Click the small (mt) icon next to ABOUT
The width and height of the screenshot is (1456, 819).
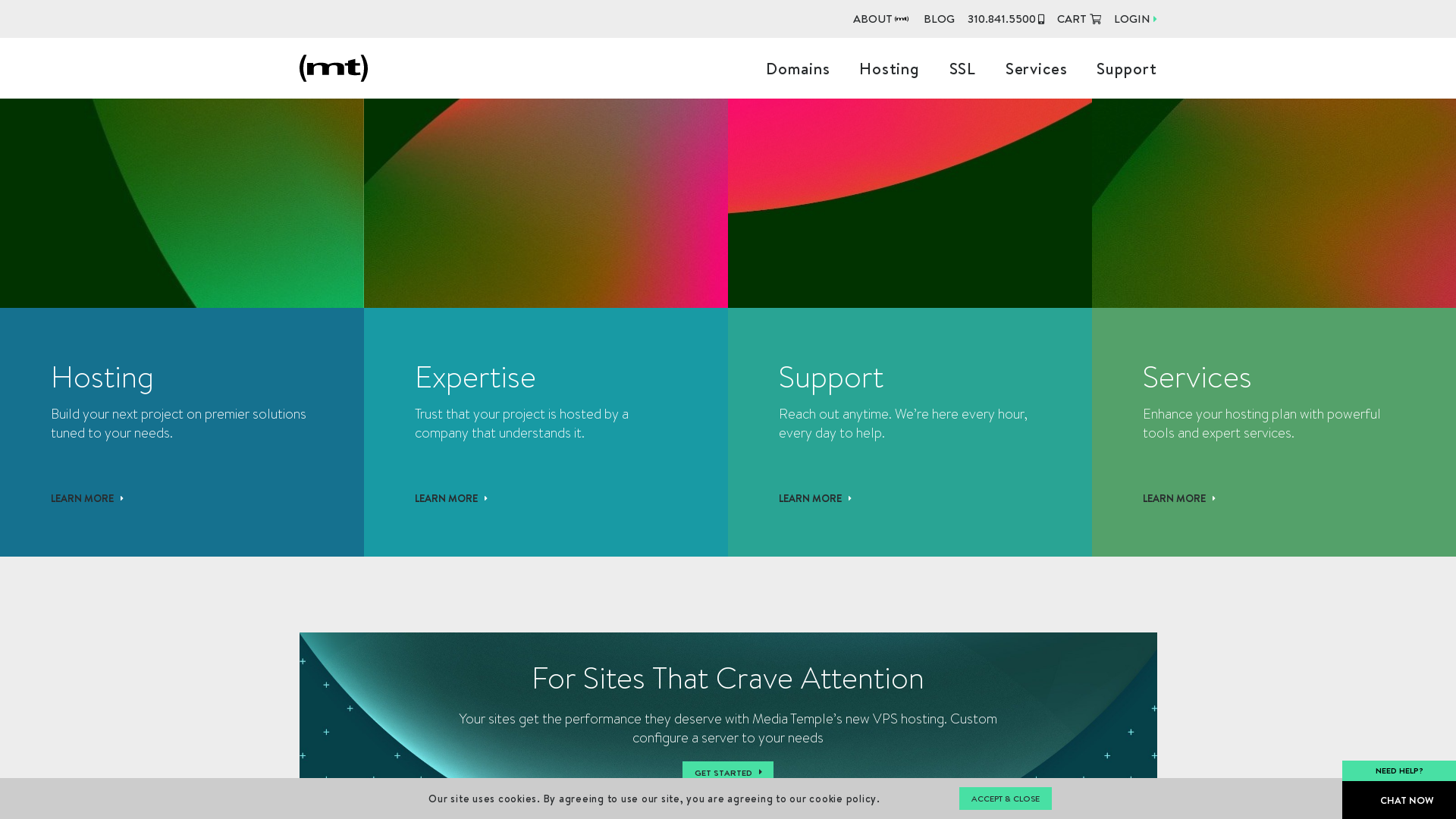coord(902,19)
